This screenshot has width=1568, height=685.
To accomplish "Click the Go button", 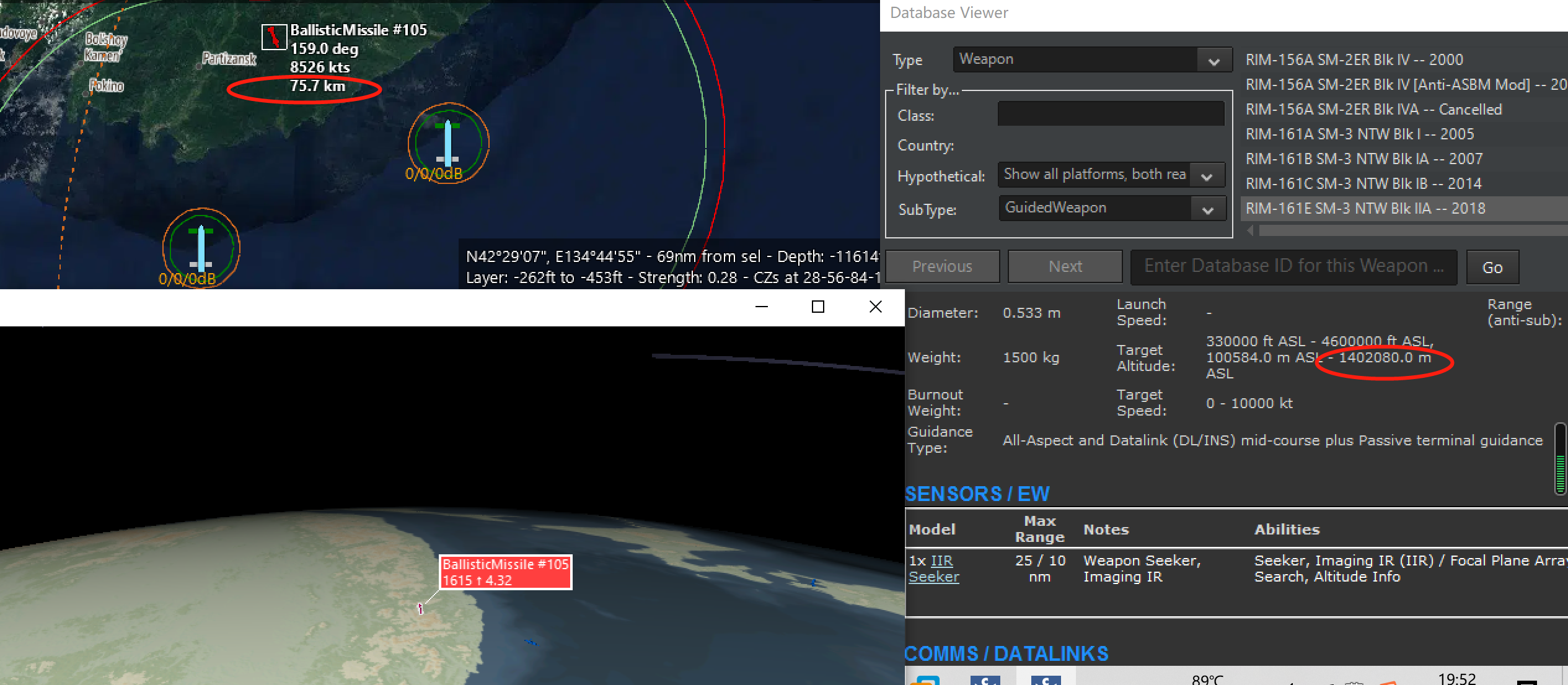I will tap(1492, 268).
